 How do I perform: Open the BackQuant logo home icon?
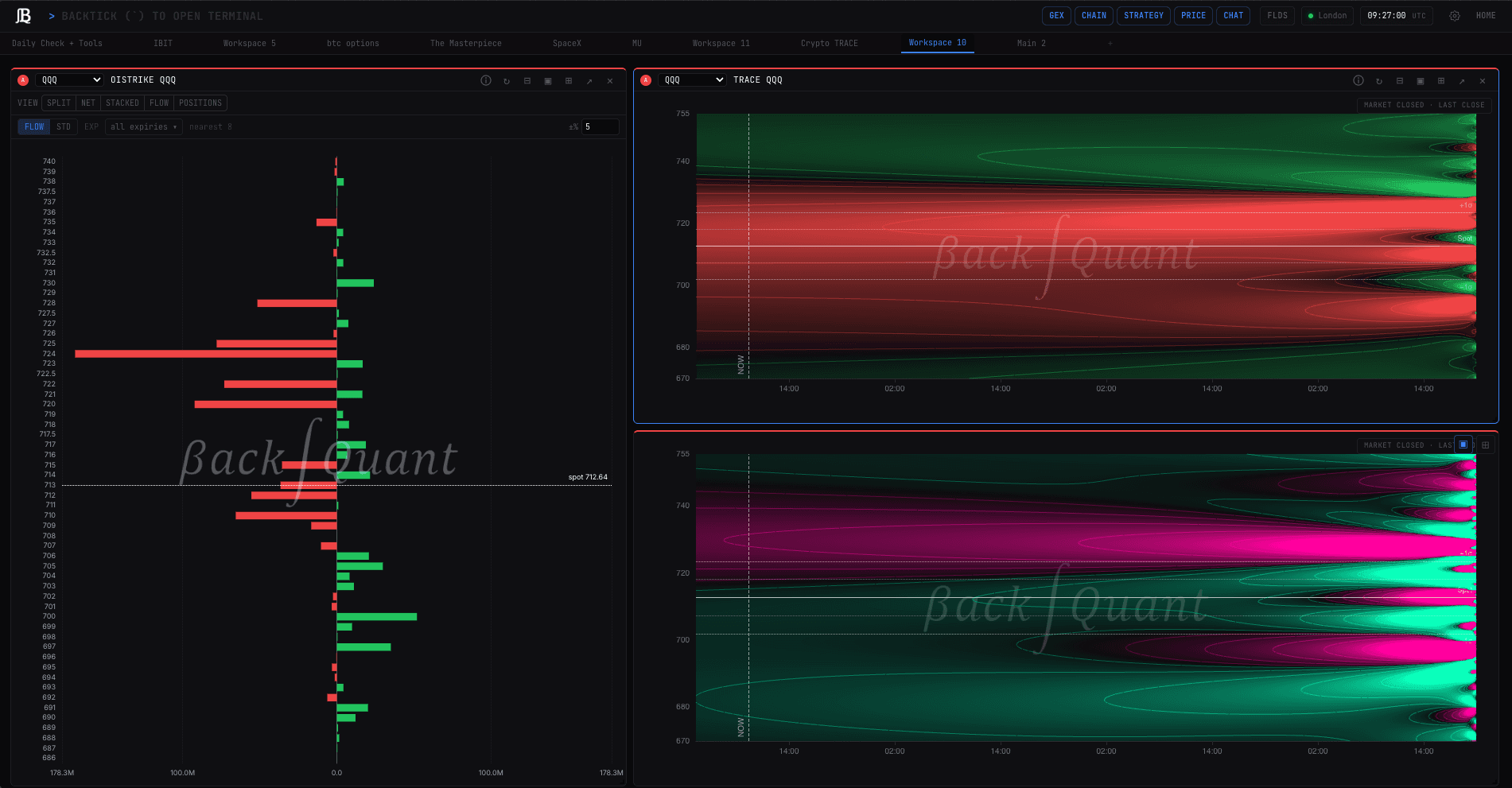[23, 16]
